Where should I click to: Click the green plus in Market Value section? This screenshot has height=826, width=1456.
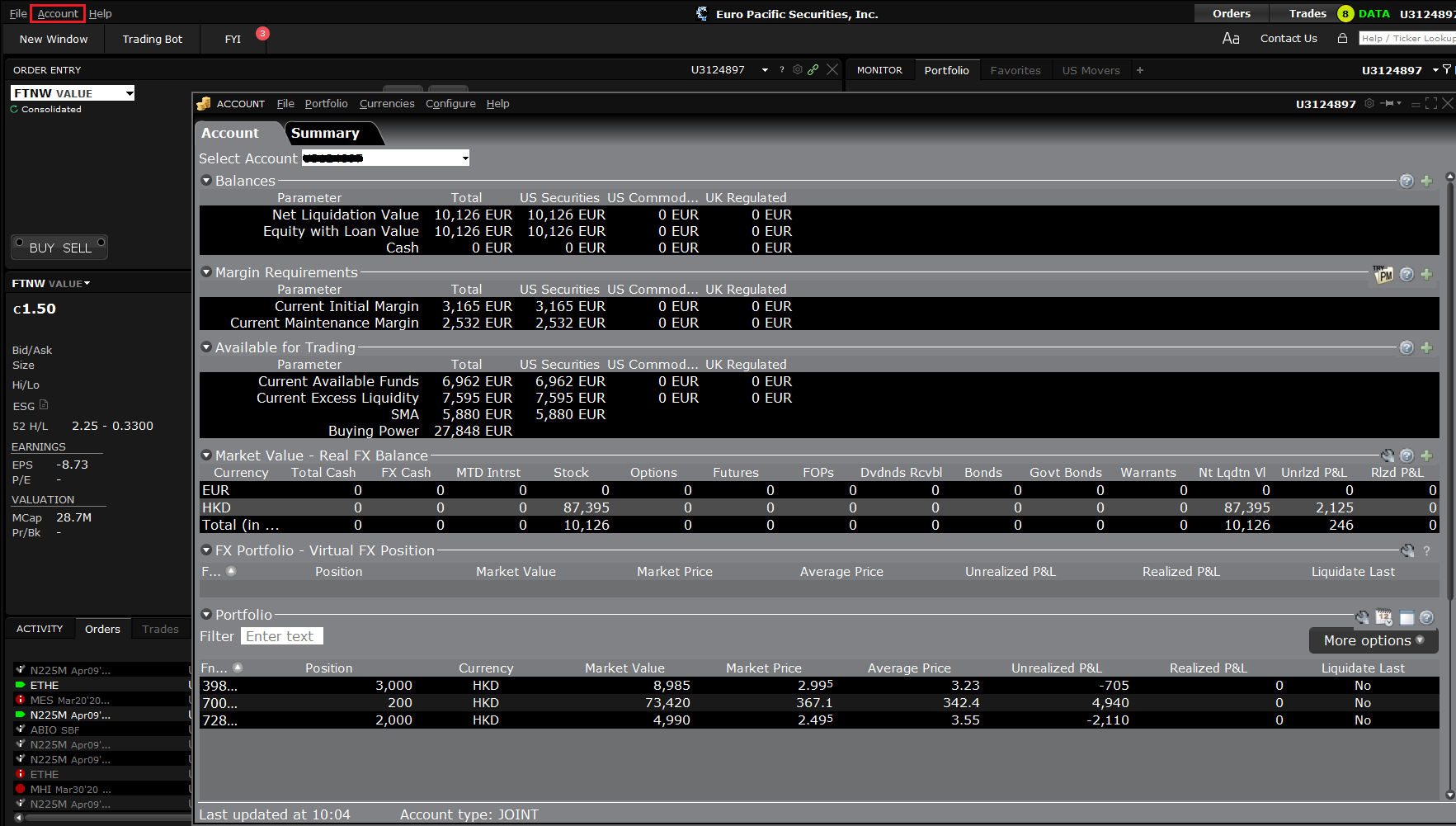click(1426, 455)
